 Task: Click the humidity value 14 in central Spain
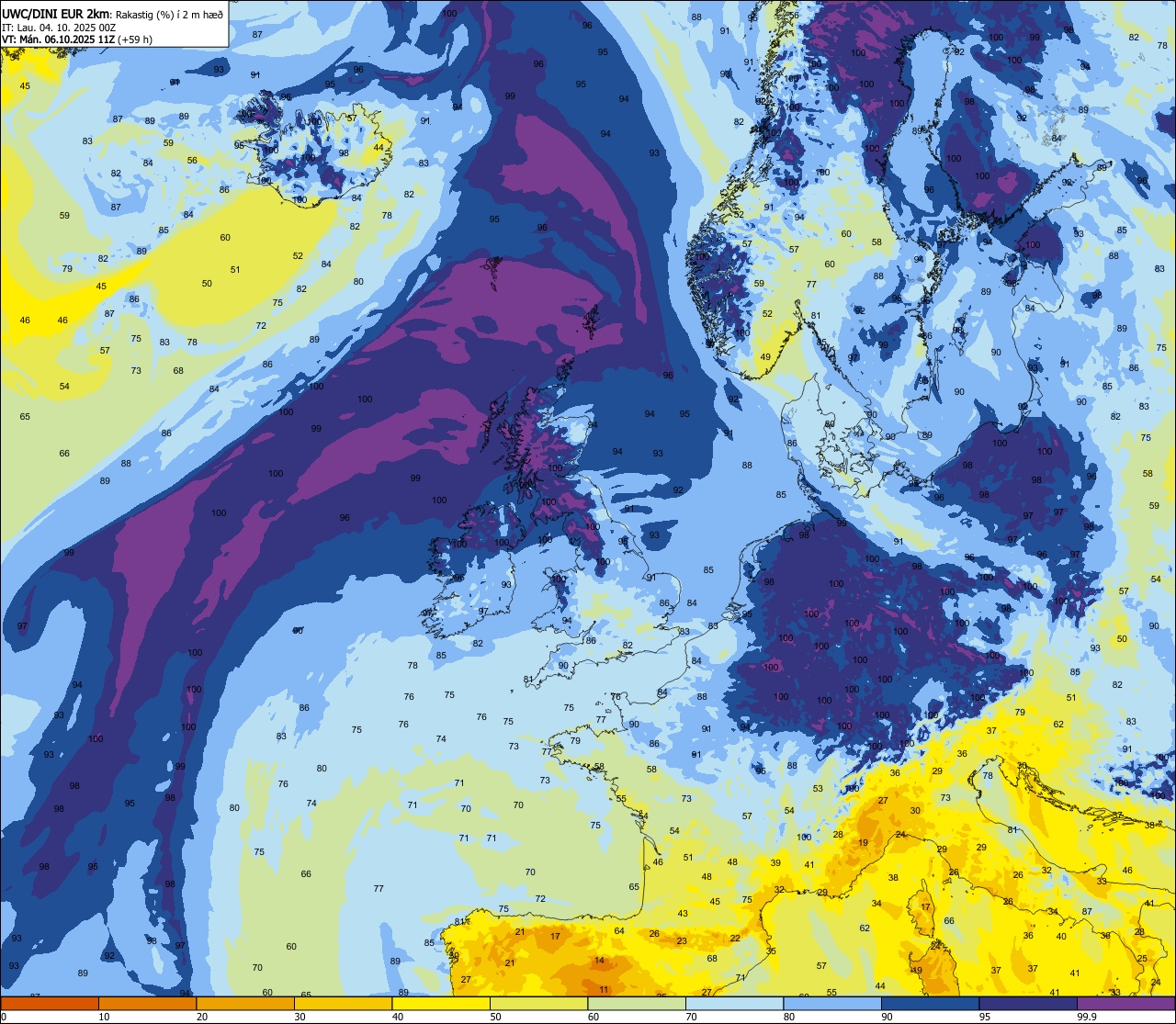[599, 961]
